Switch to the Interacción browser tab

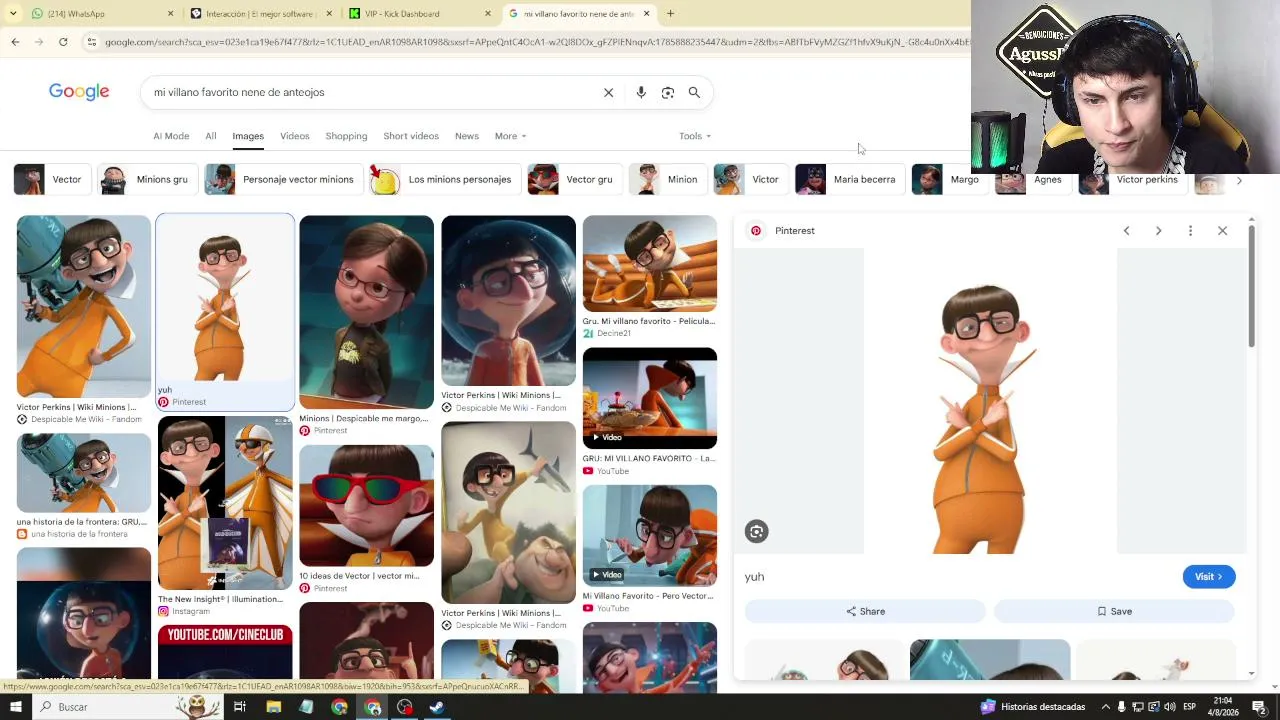[260, 14]
